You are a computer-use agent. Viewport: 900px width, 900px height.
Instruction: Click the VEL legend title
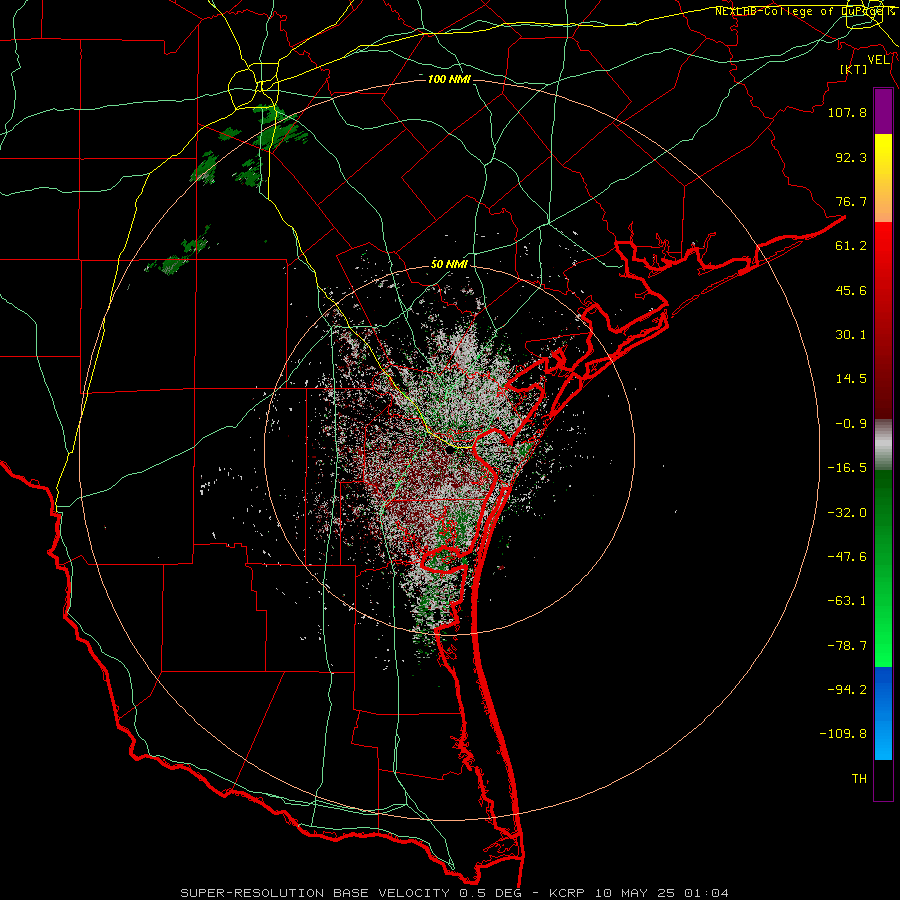coord(879,60)
